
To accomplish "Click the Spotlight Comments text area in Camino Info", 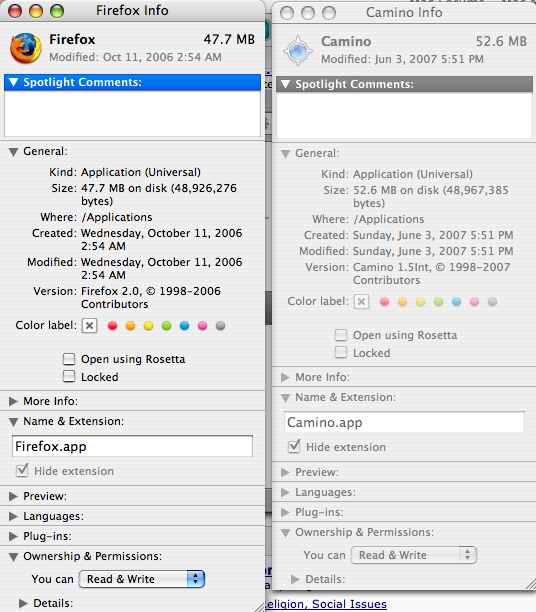I will [x=404, y=116].
